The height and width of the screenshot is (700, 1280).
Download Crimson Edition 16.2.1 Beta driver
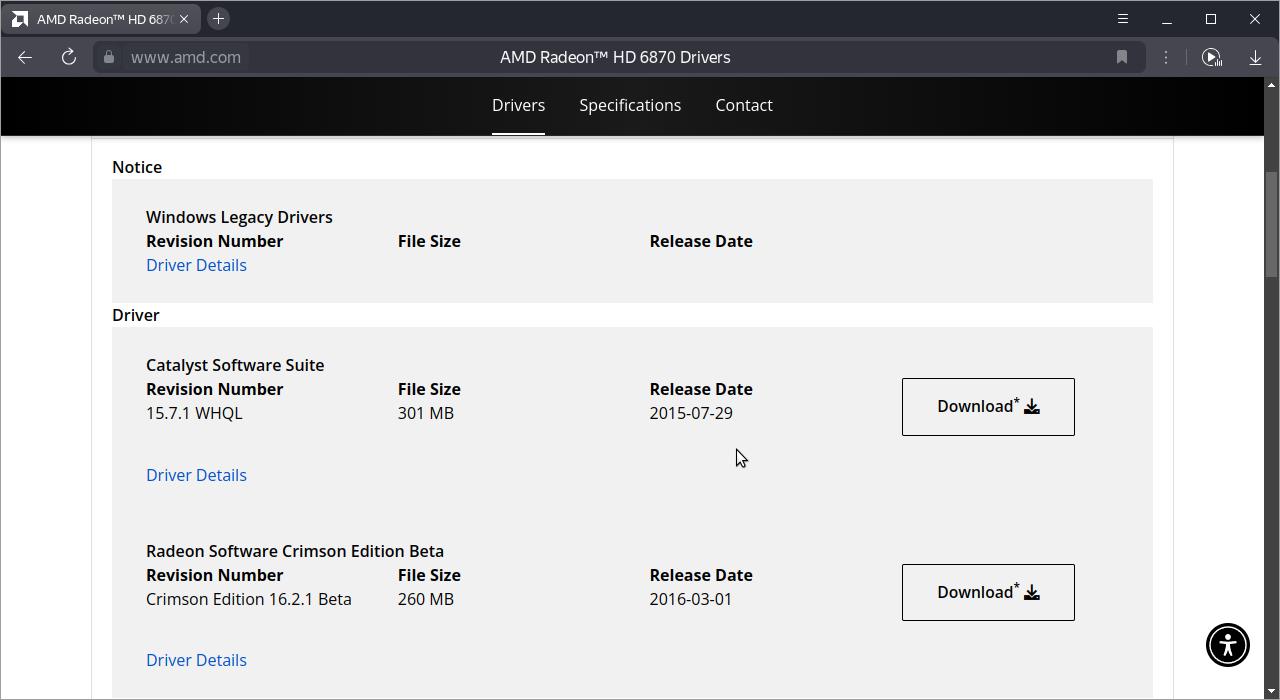click(x=988, y=592)
